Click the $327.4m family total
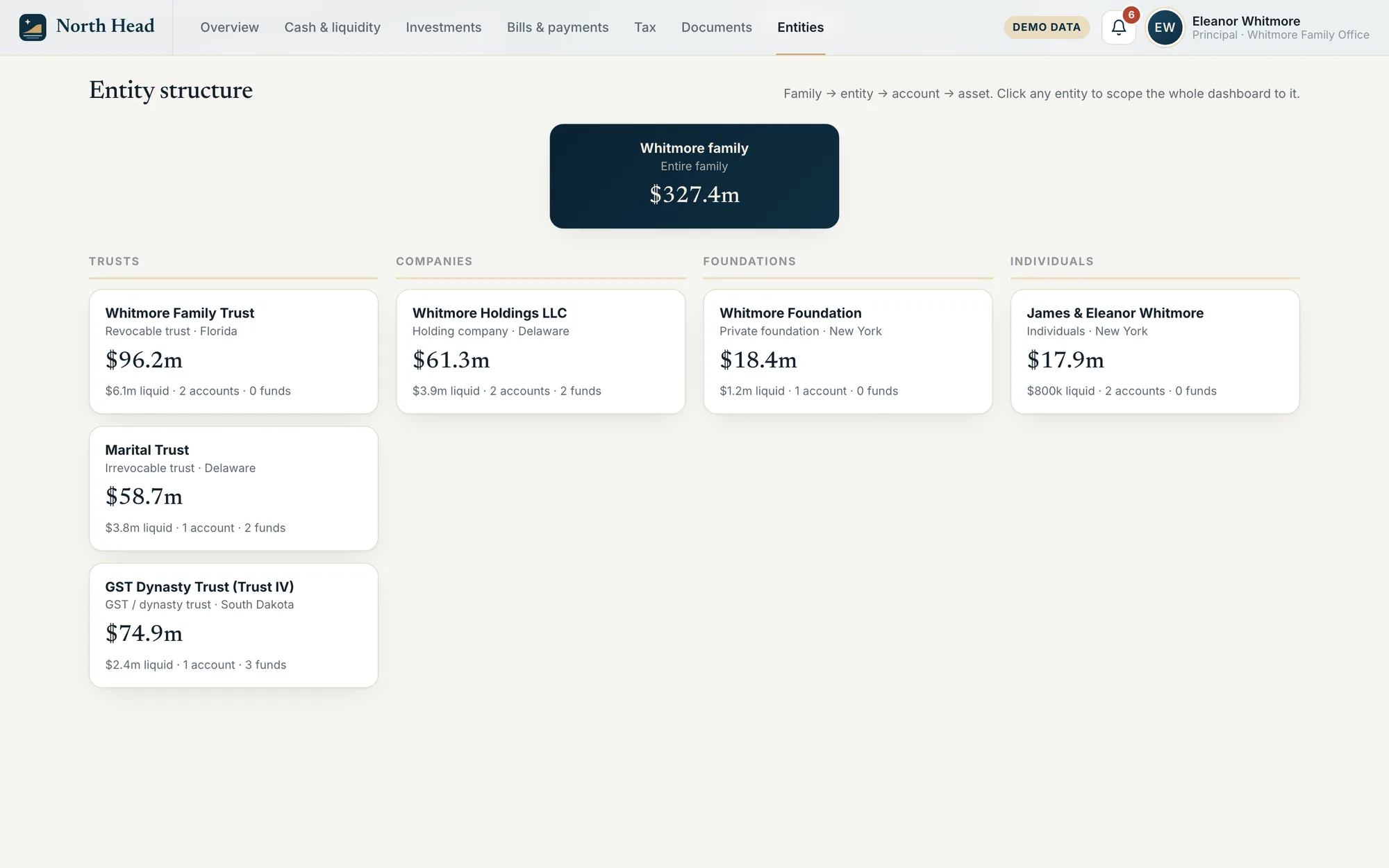The image size is (1389, 868). pos(694,194)
